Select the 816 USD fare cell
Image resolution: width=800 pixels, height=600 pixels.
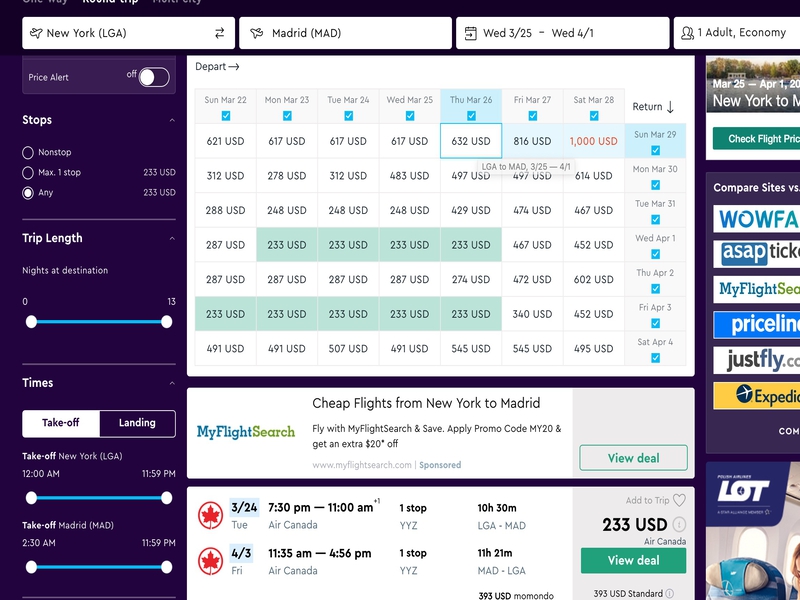(532, 141)
